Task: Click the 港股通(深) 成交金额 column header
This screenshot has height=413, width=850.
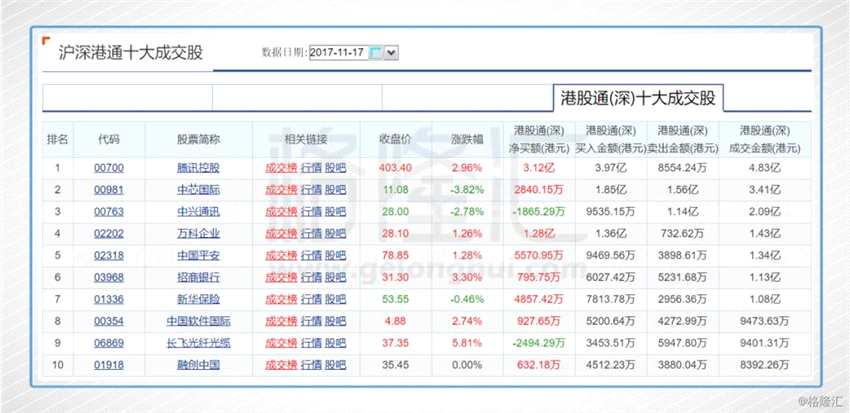Action: [x=765, y=139]
